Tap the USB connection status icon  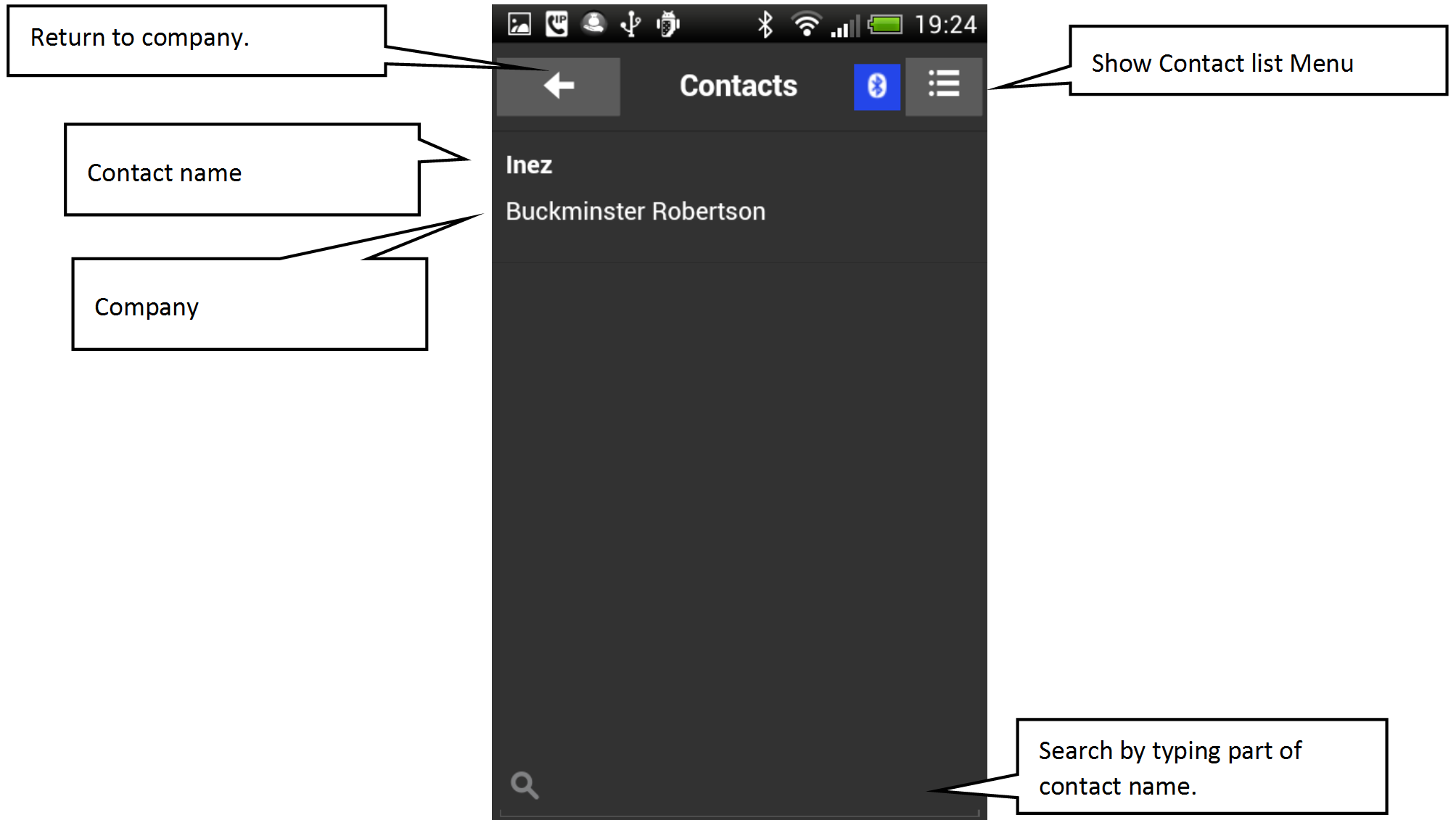pos(630,25)
